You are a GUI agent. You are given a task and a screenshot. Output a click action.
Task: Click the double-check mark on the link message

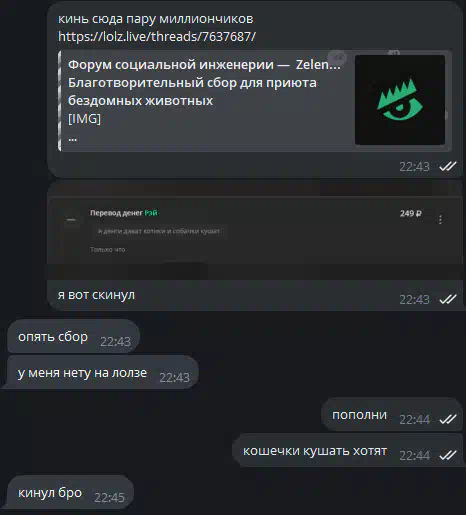[448, 166]
